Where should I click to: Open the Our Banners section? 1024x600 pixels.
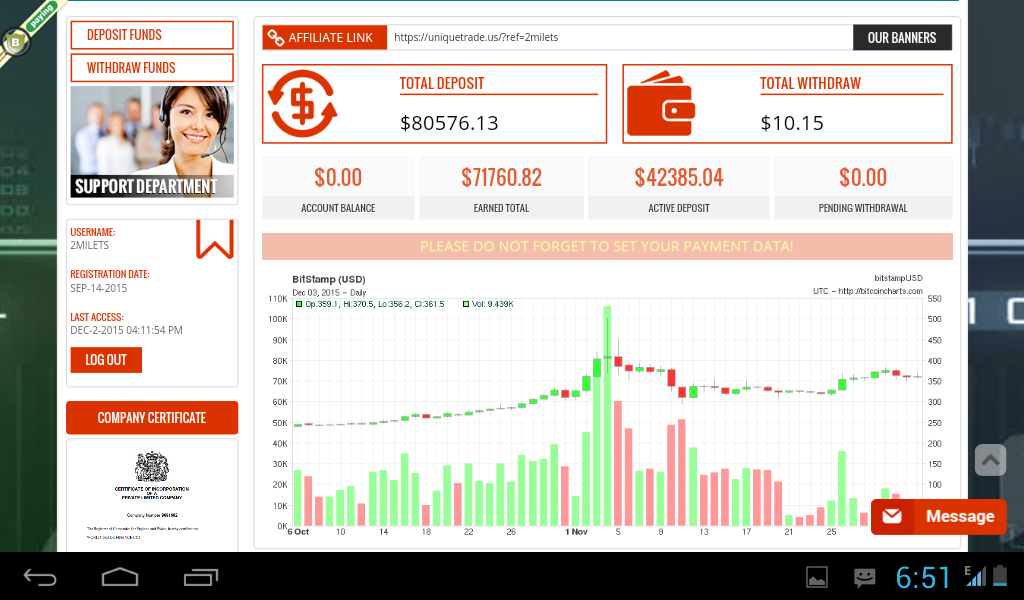click(x=902, y=38)
